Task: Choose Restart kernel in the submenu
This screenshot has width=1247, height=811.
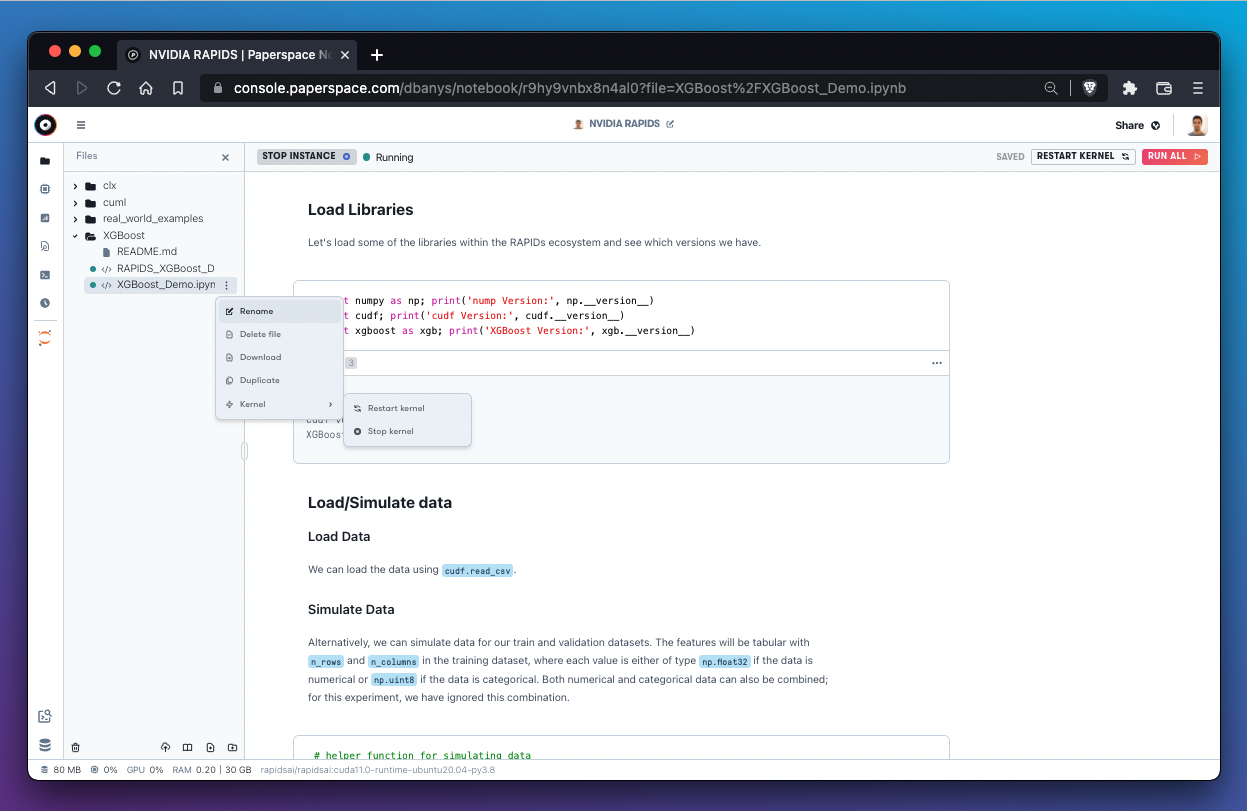Action: pos(407,408)
